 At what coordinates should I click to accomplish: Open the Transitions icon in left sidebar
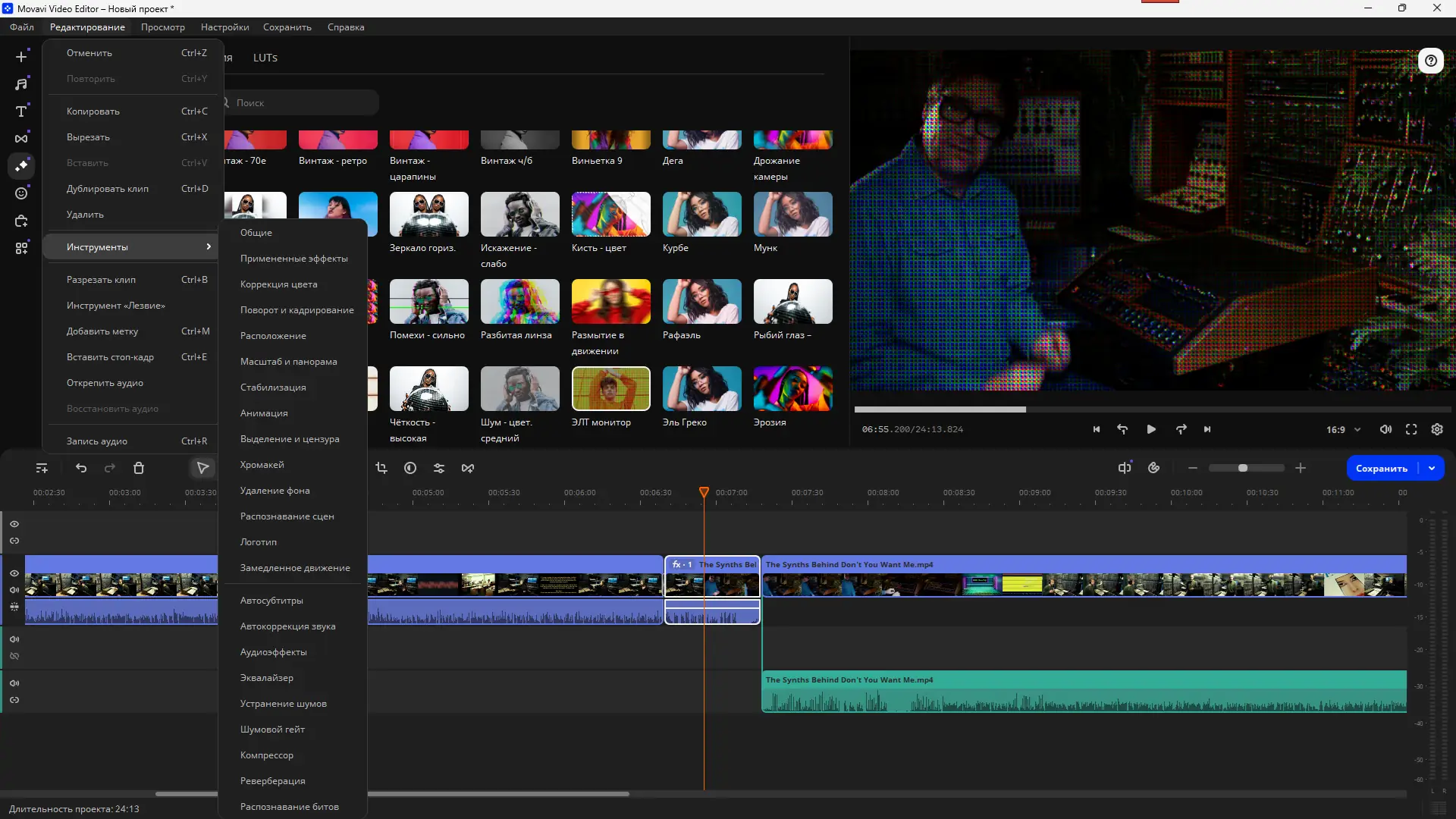[x=21, y=138]
